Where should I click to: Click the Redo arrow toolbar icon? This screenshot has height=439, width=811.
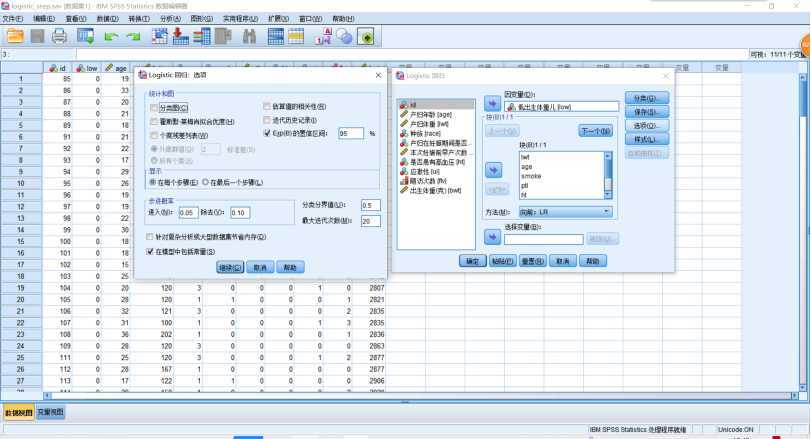pyautogui.click(x=133, y=37)
